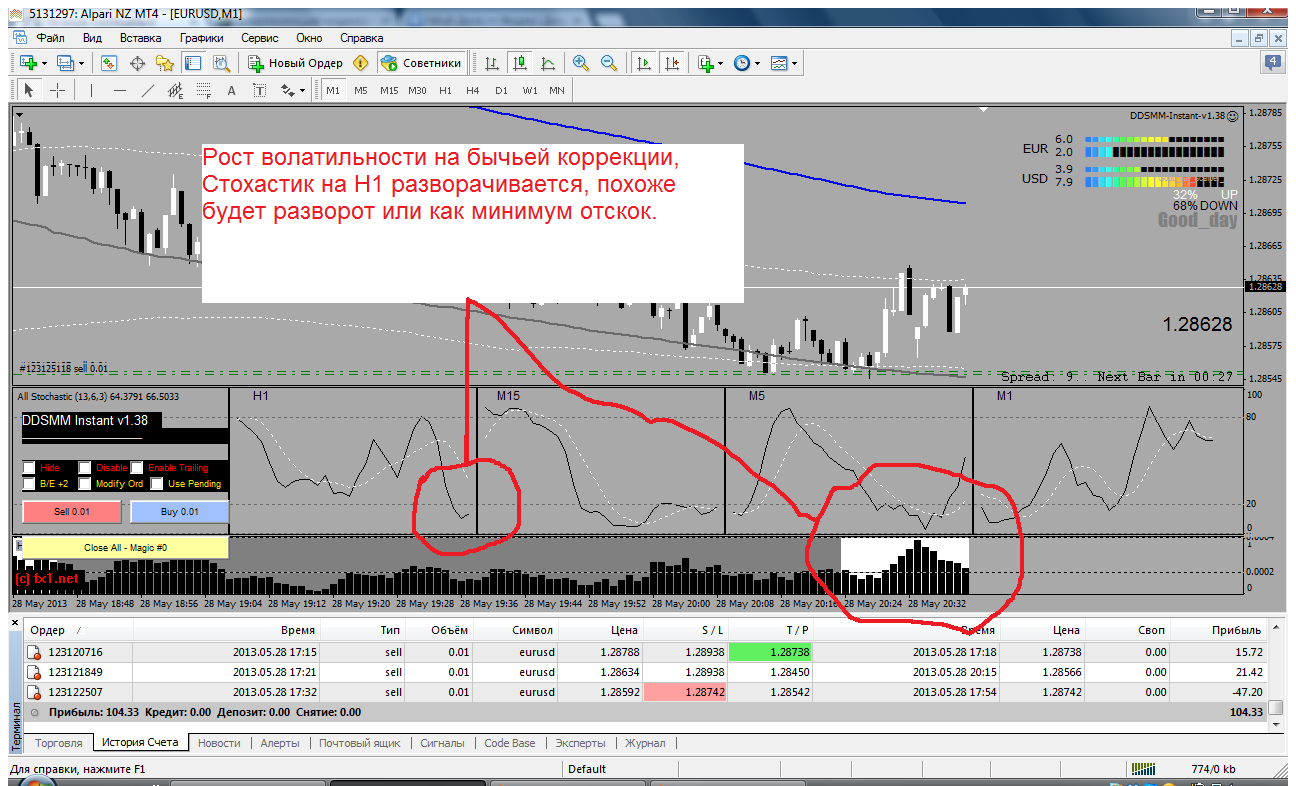Open the Profiles toolbar icon

(x=66, y=63)
